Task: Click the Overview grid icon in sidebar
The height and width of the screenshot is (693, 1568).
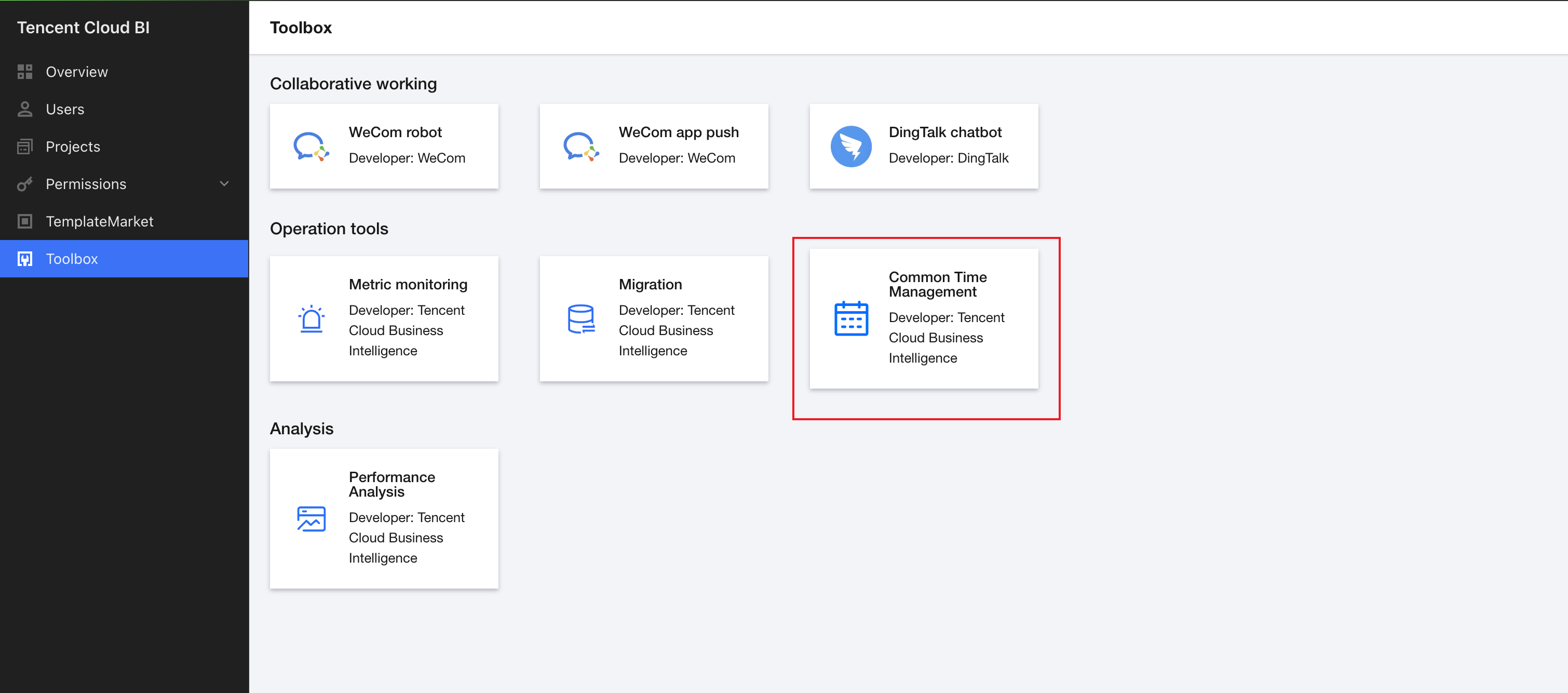Action: click(25, 72)
